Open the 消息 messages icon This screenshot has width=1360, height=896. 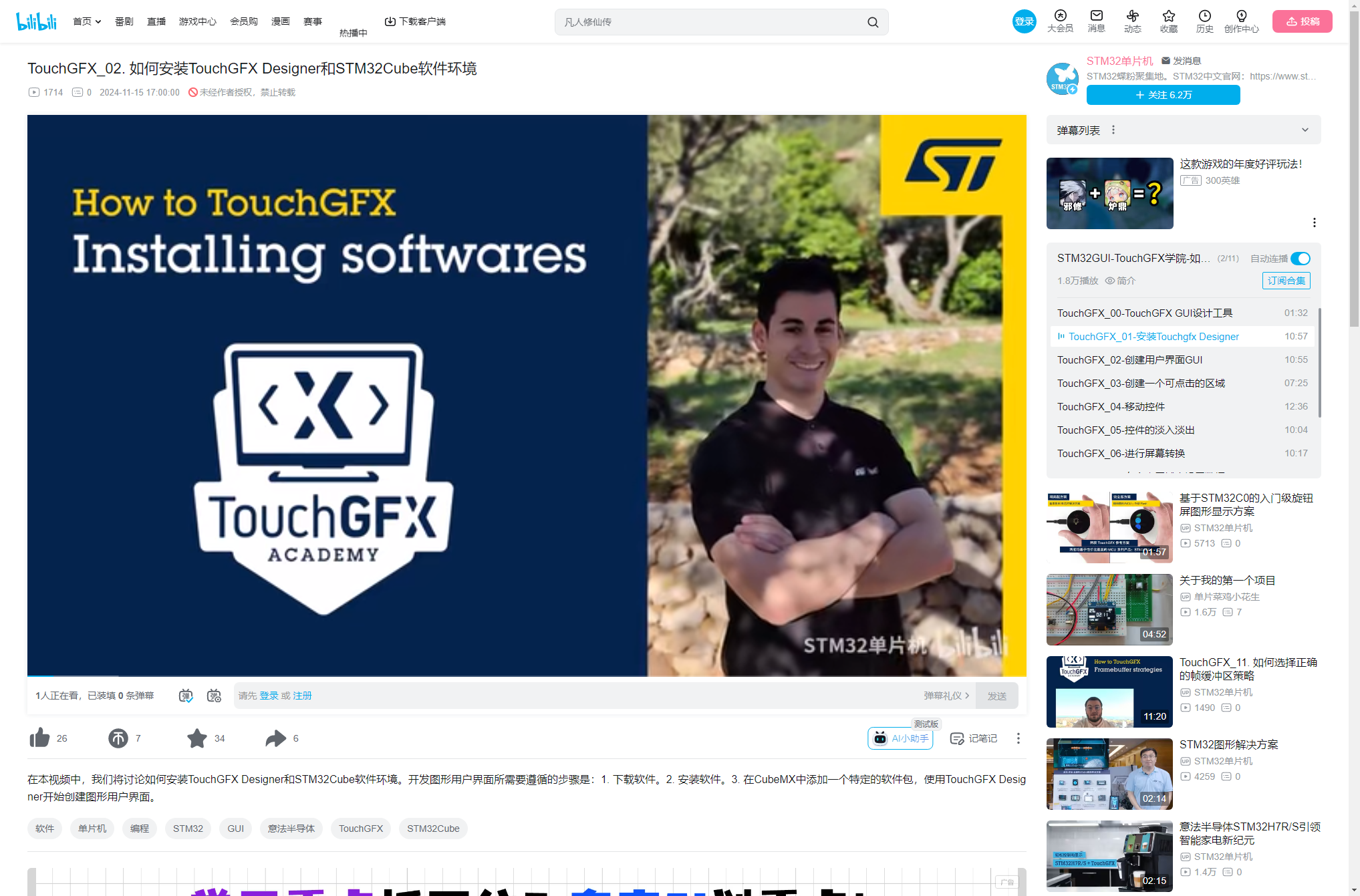click(1097, 21)
